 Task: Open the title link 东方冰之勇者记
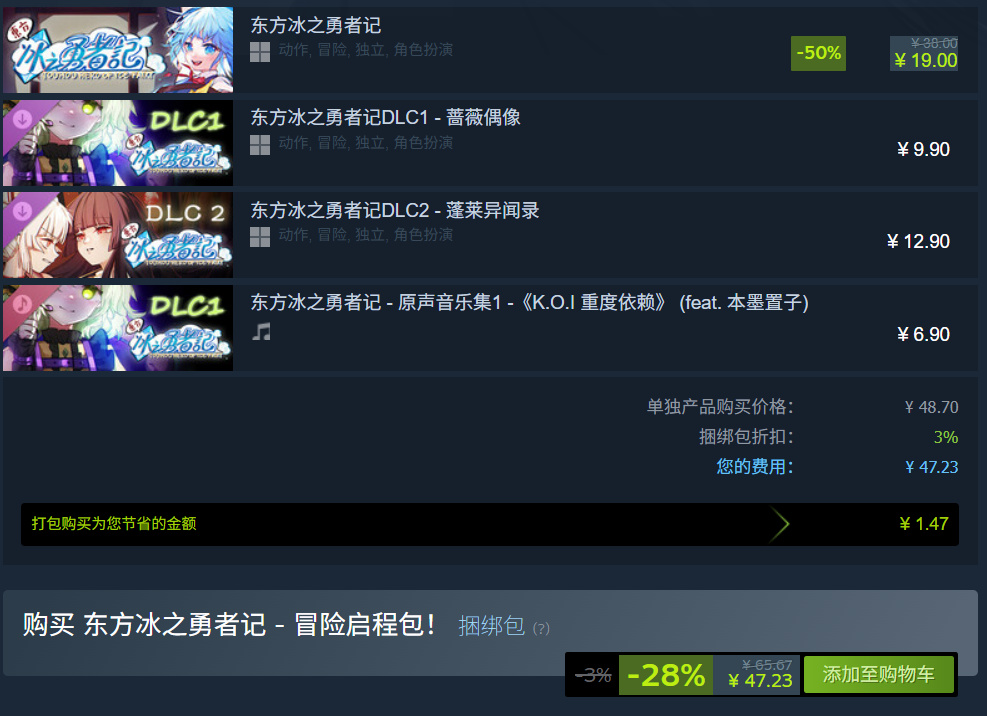click(x=315, y=25)
